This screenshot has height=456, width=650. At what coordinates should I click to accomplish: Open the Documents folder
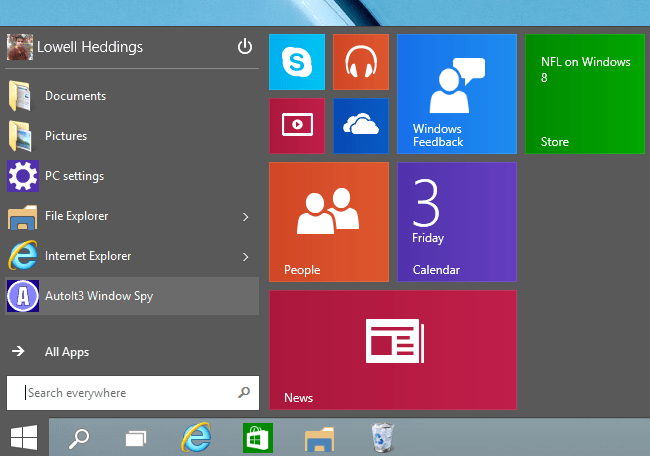click(x=132, y=96)
